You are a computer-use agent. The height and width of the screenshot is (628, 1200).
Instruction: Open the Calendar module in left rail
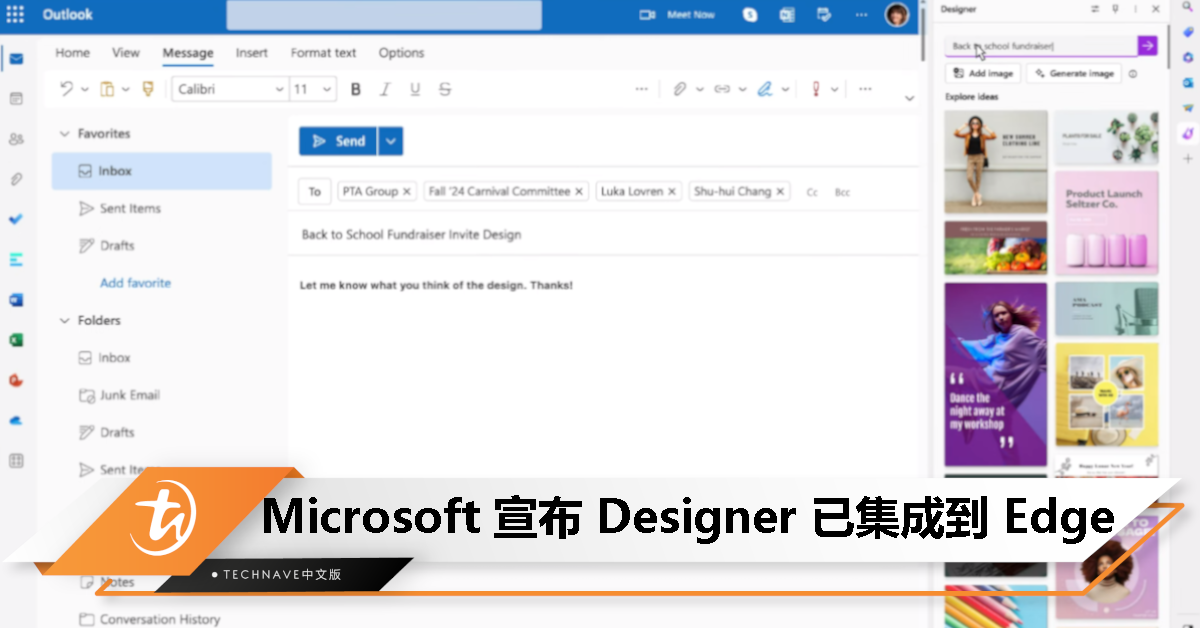[x=16, y=99]
